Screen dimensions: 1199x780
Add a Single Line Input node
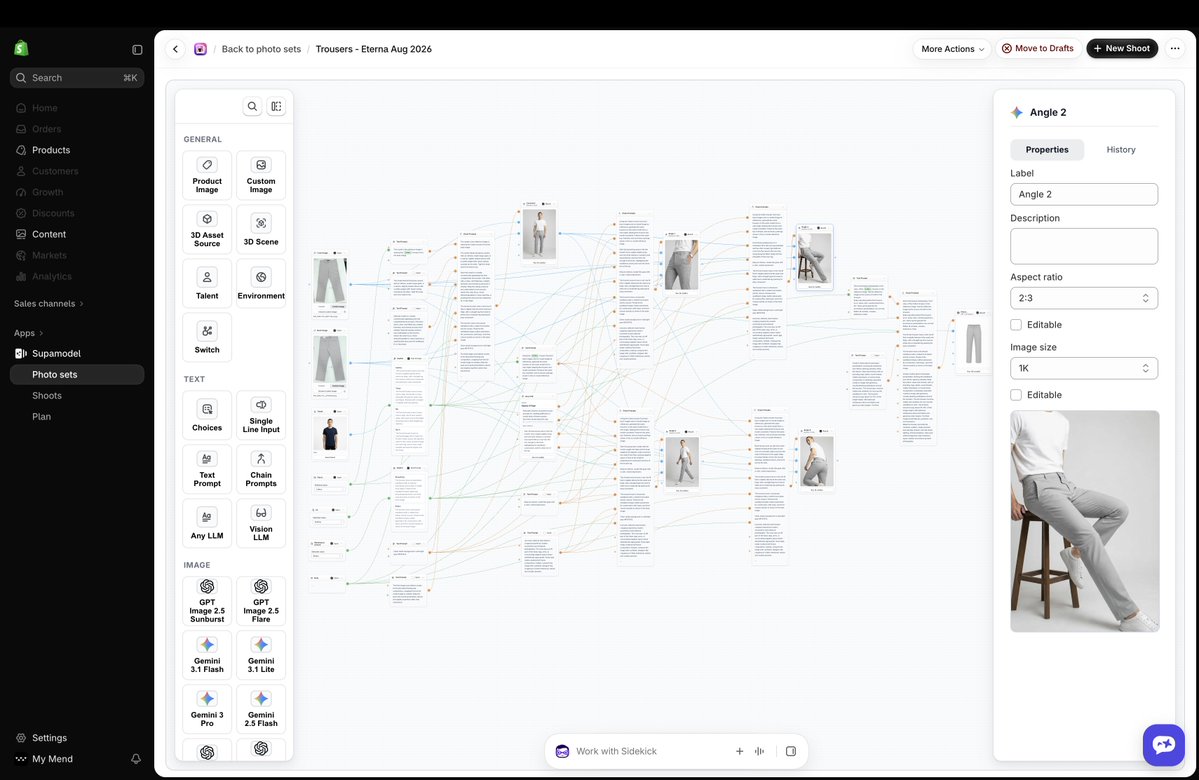pyautogui.click(x=261, y=415)
